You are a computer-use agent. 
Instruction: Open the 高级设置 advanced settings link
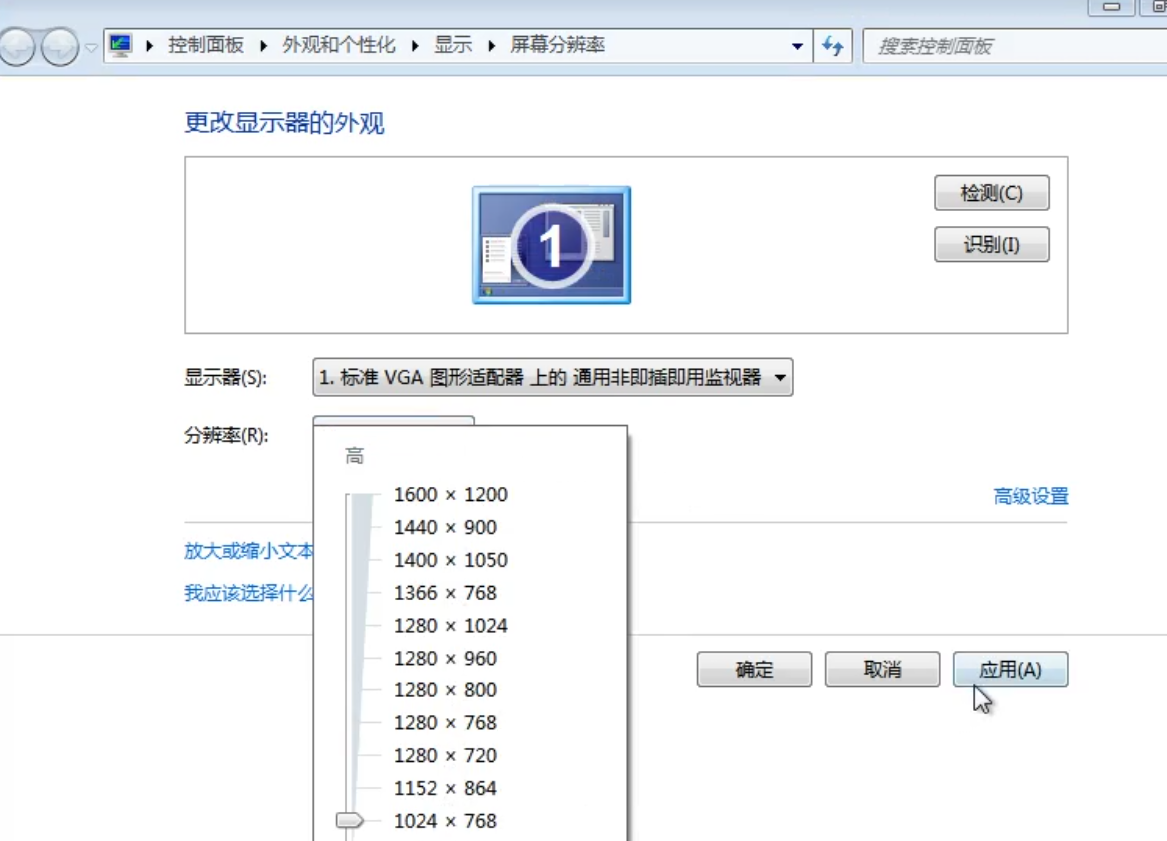1031,495
